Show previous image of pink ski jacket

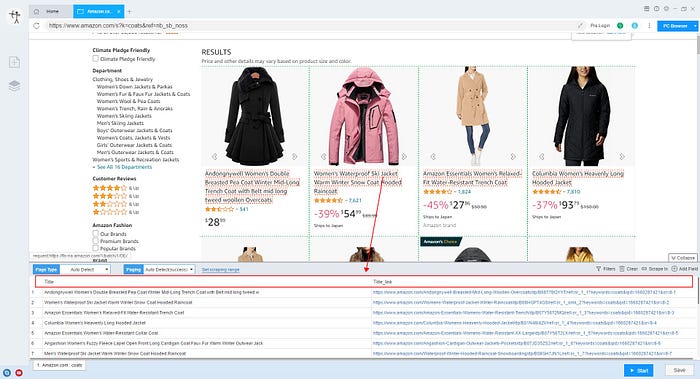(x=324, y=157)
